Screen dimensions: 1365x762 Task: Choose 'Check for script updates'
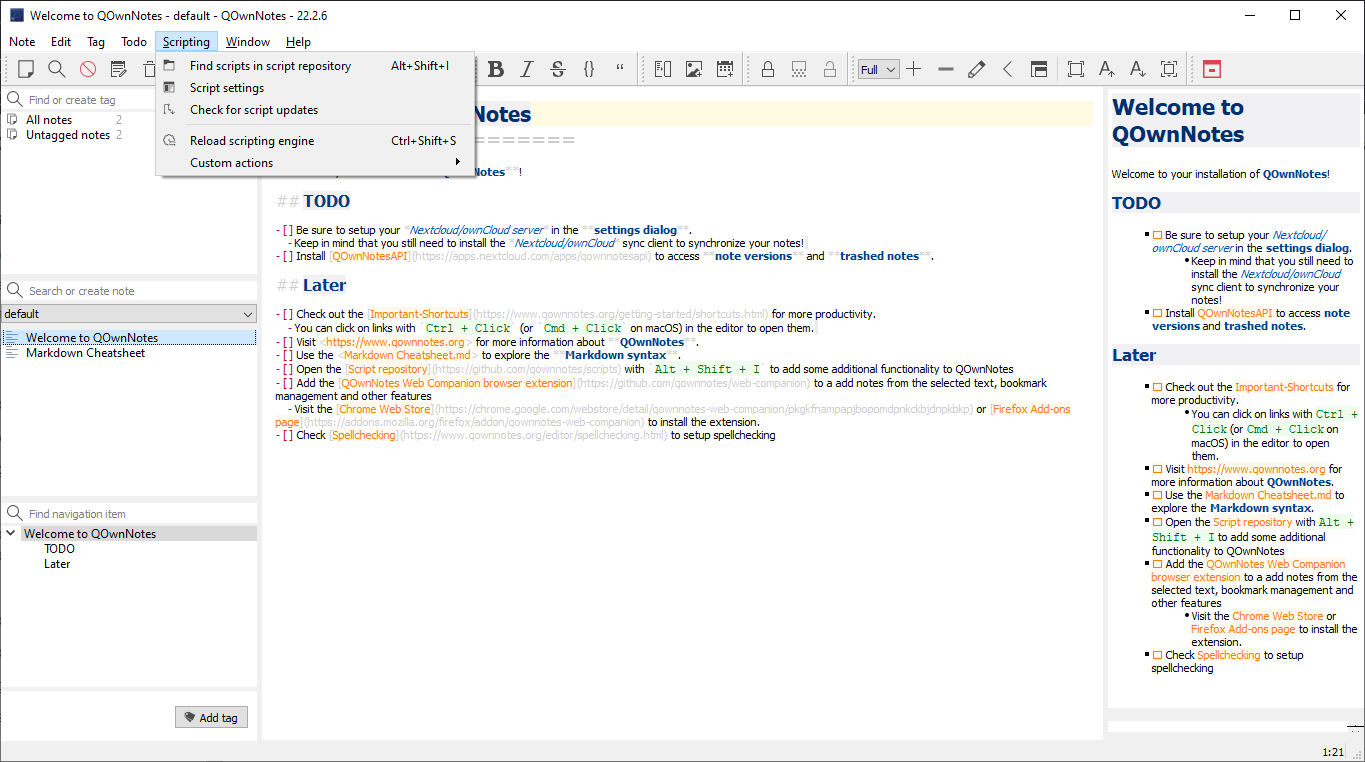(x=315, y=110)
